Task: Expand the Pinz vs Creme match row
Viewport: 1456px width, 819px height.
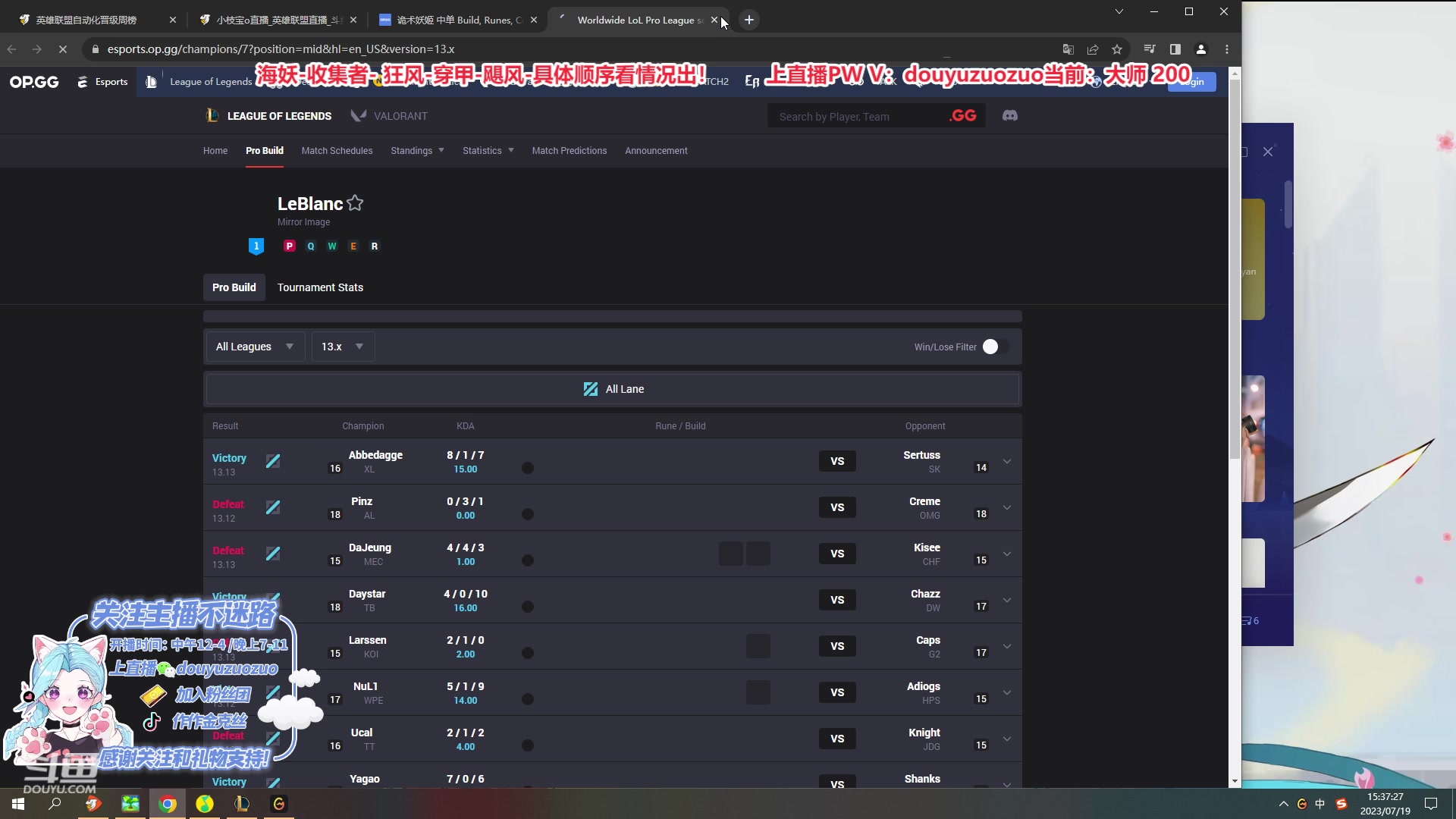Action: point(1007,507)
